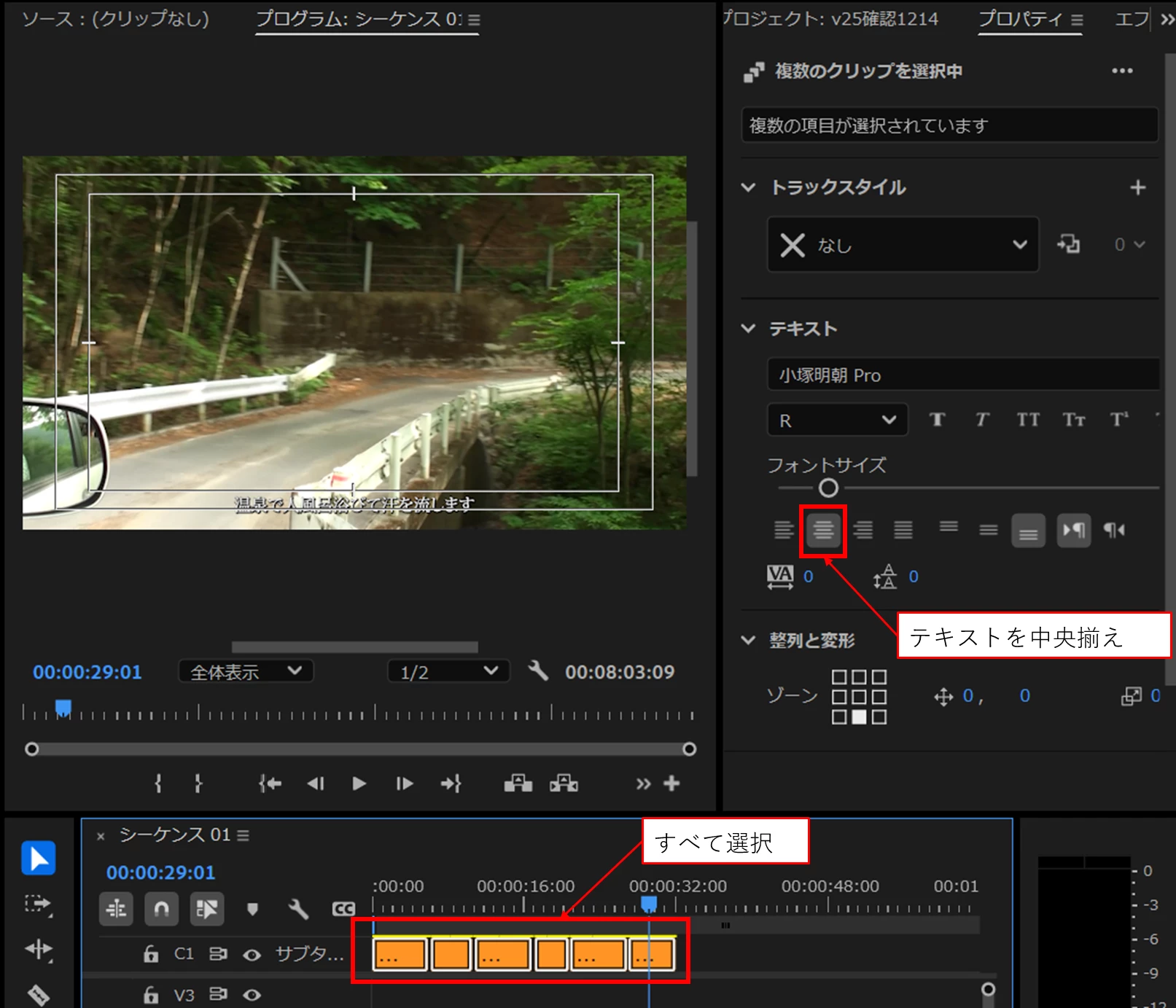The image size is (1176, 1008).
Task: Play the sequence in Program monitor
Action: pyautogui.click(x=359, y=784)
